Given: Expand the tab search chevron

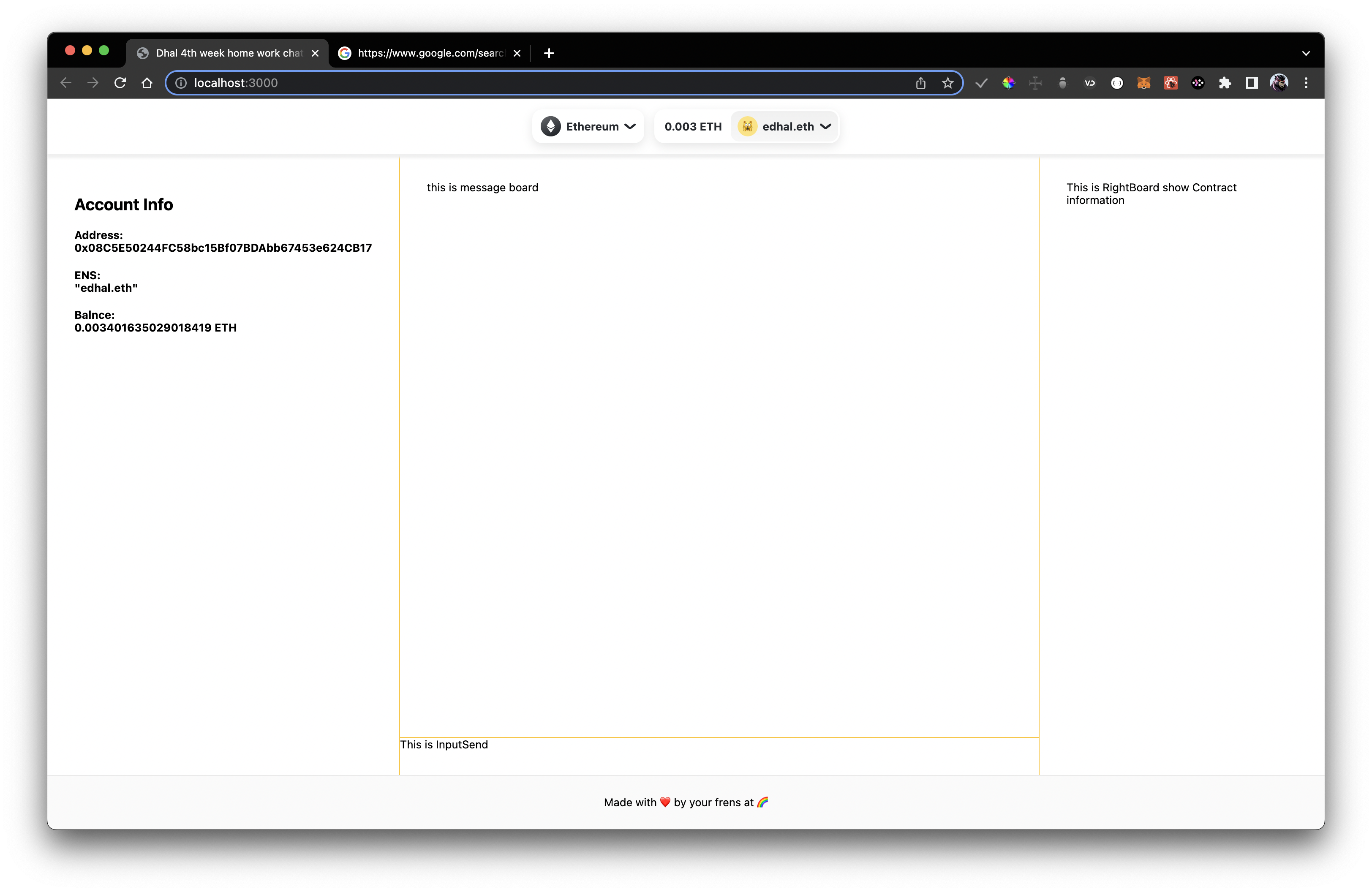Looking at the screenshot, I should point(1306,53).
